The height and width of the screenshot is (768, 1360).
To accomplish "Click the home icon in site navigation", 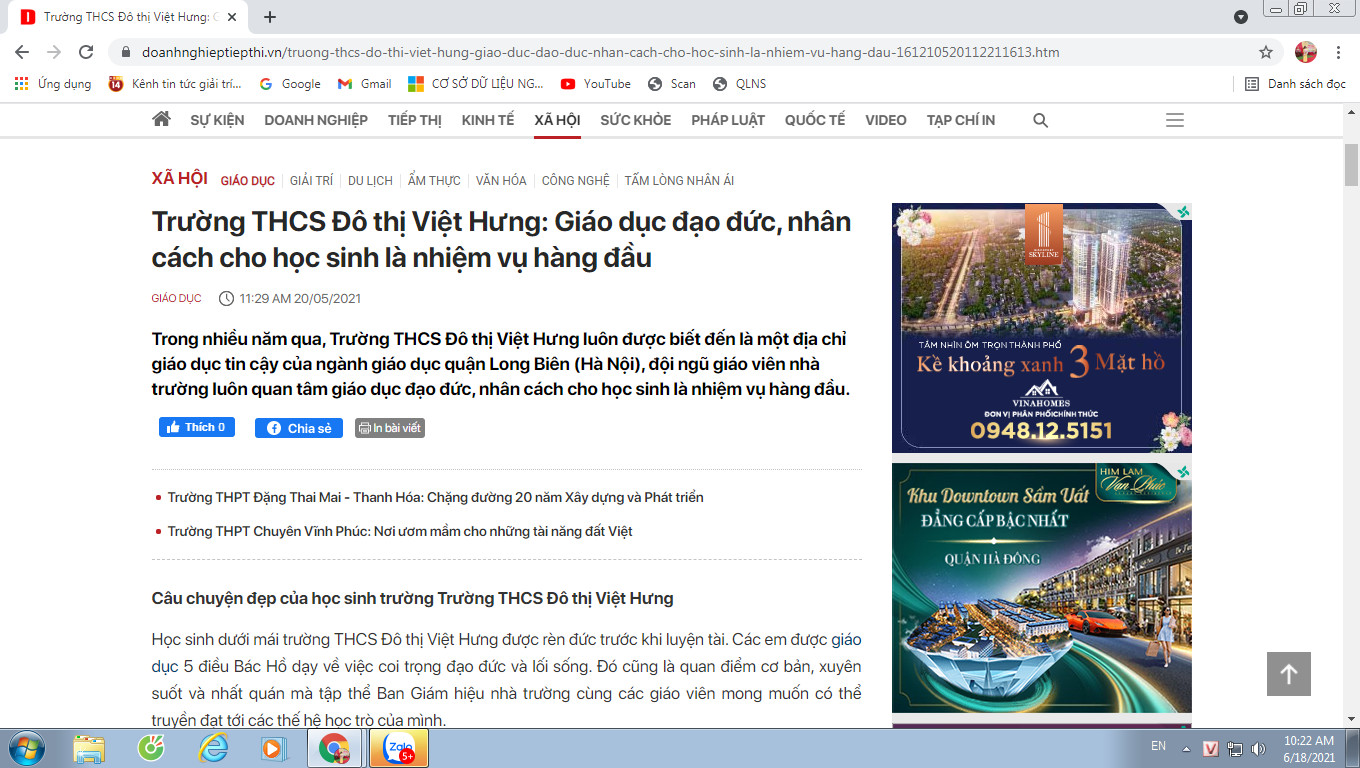I will (x=161, y=120).
